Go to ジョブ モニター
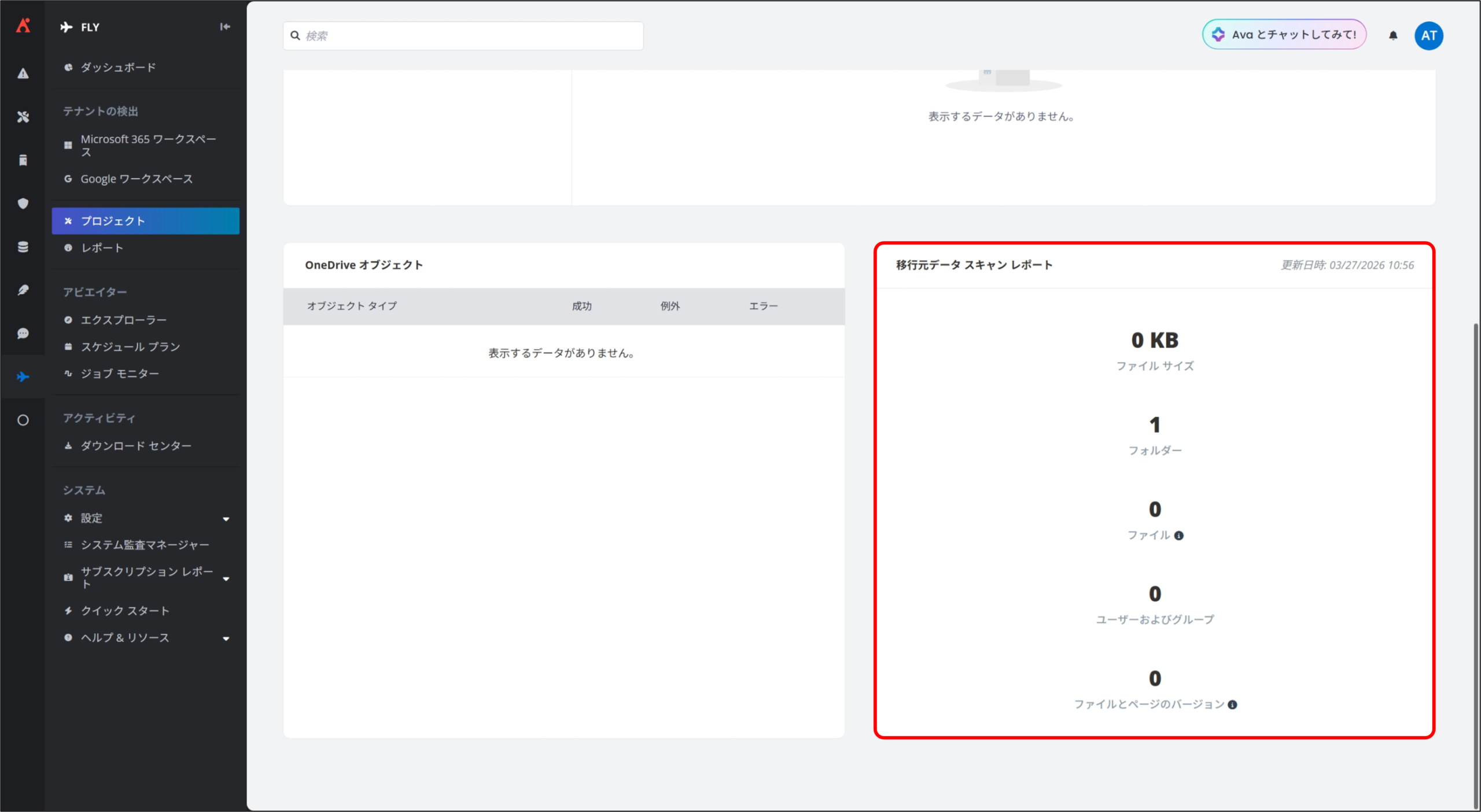 (120, 374)
